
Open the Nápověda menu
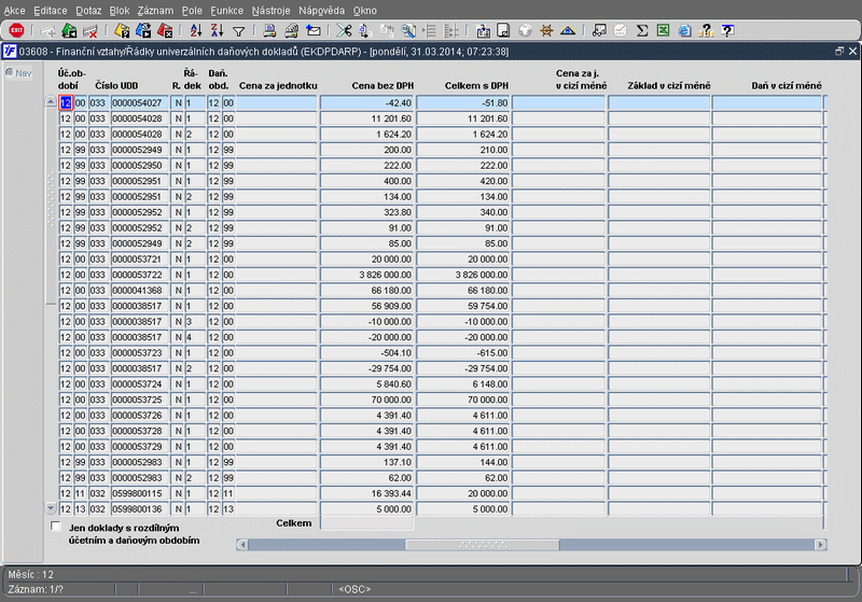coord(322,10)
